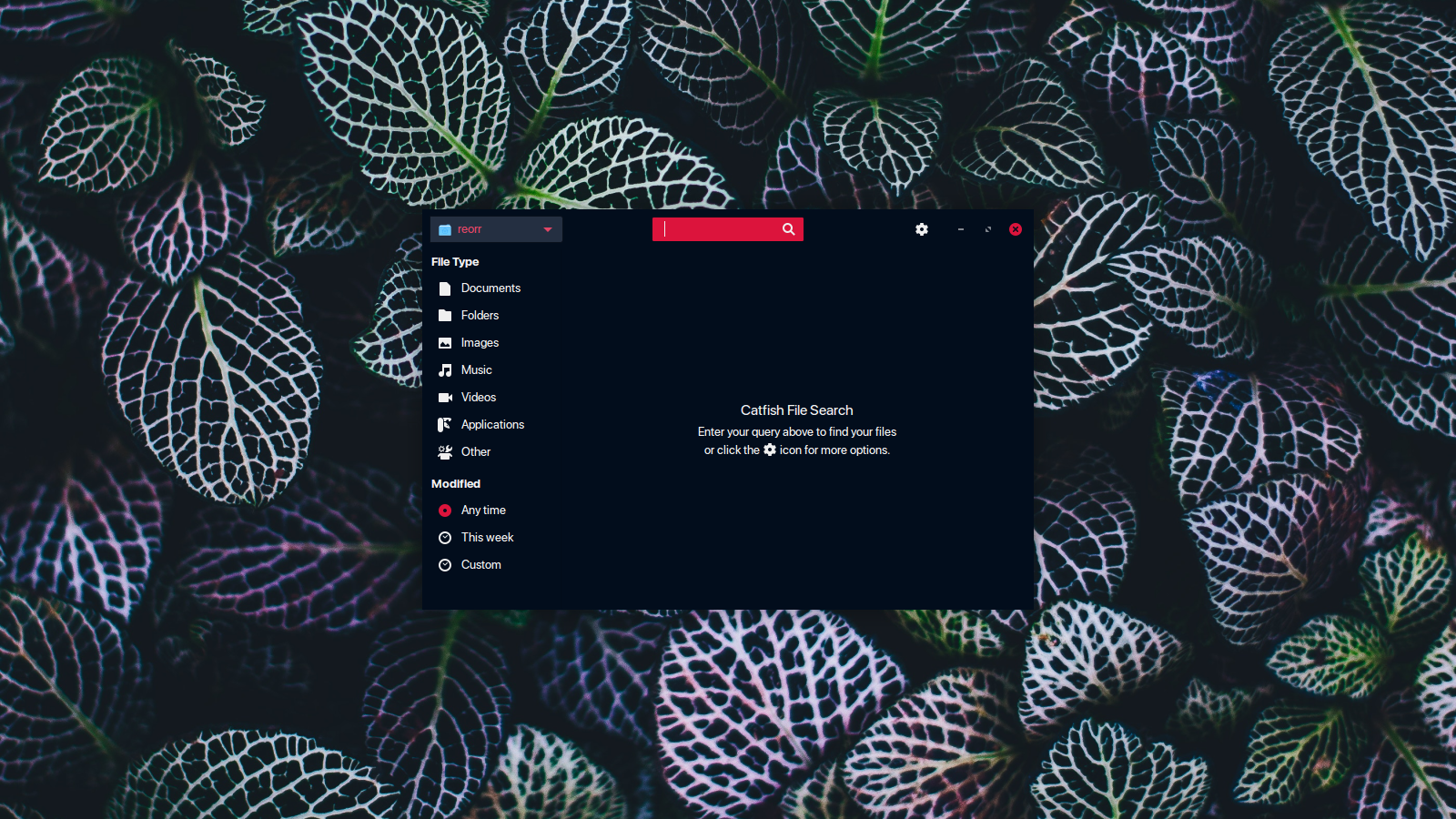Image resolution: width=1456 pixels, height=819 pixels.
Task: Click the magnifying glass search icon
Action: tap(789, 229)
